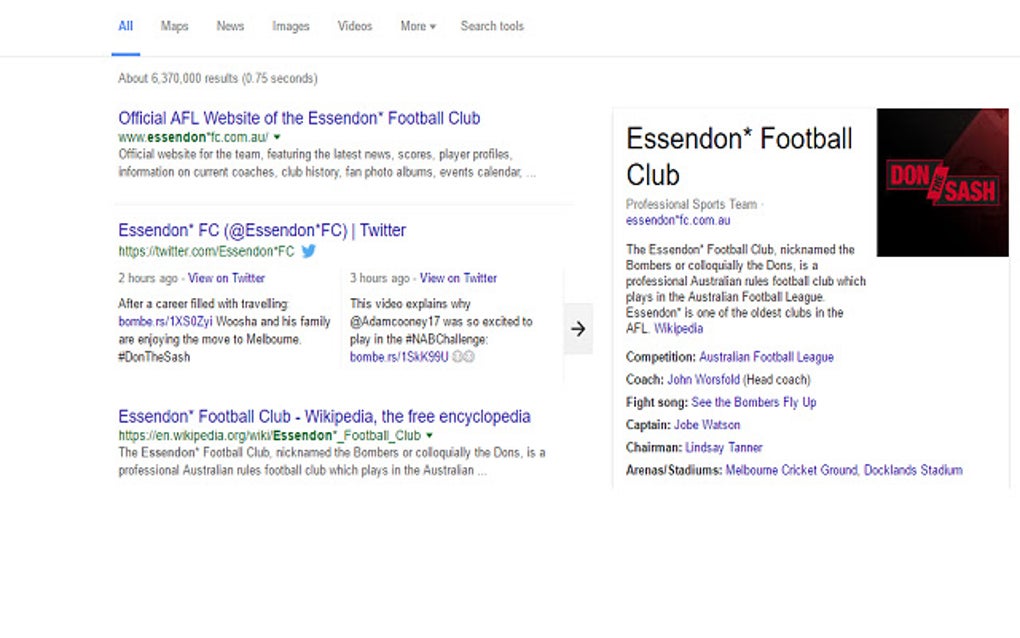
Task: Click the Jobe Watson captain link
Action: [x=707, y=425]
